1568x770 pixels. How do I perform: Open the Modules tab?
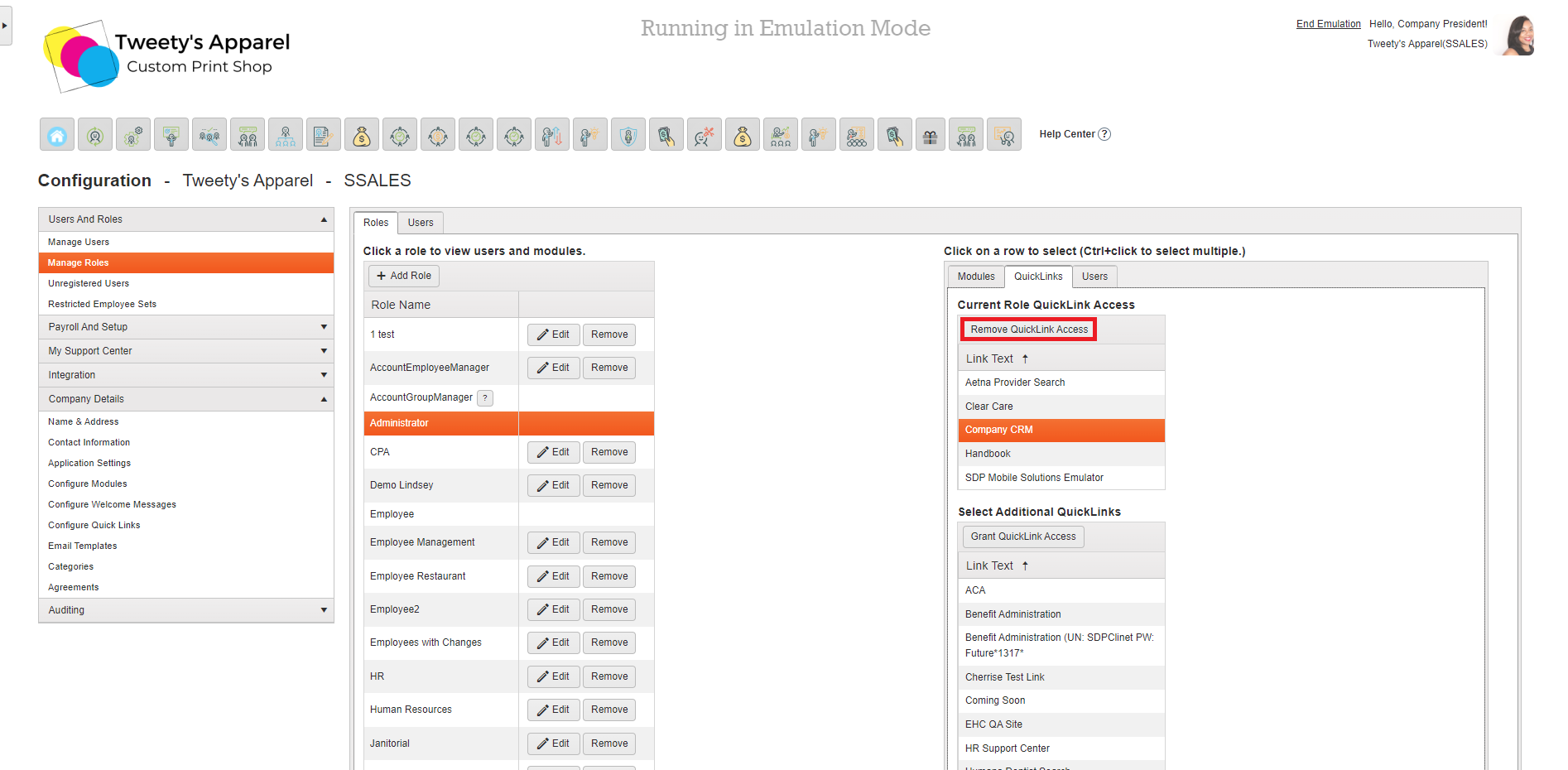976,277
